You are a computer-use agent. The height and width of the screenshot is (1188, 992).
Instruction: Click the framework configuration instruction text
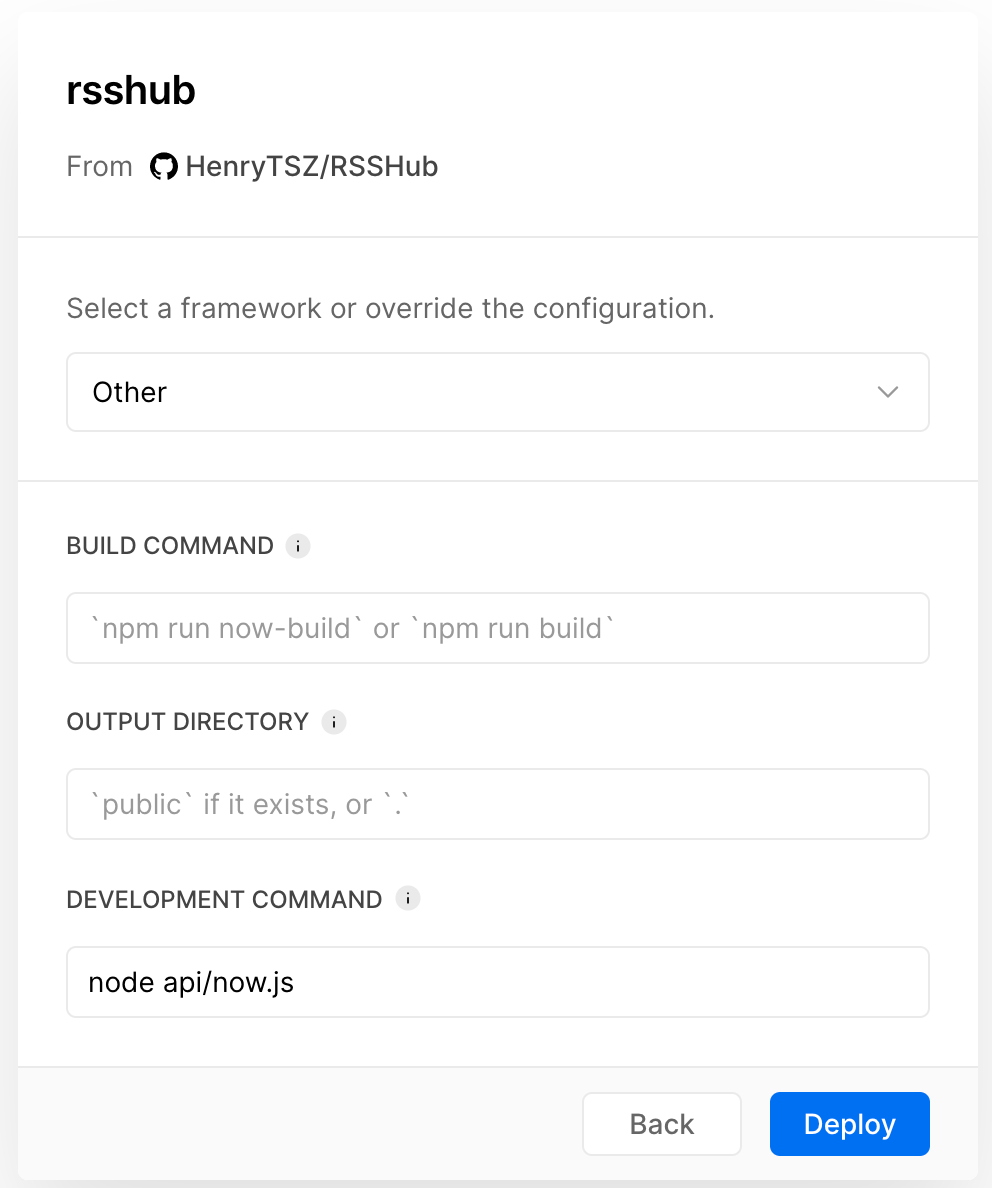390,308
